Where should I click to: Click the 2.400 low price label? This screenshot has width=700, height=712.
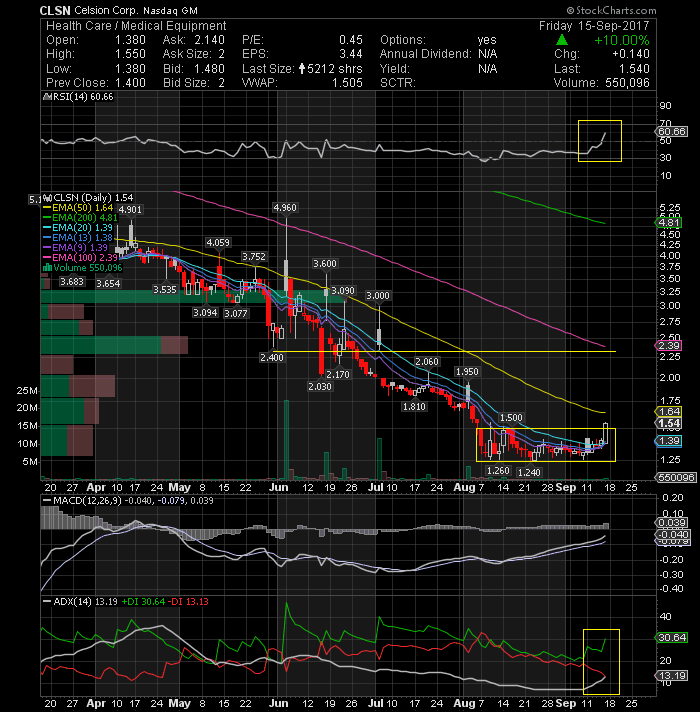[x=272, y=357]
